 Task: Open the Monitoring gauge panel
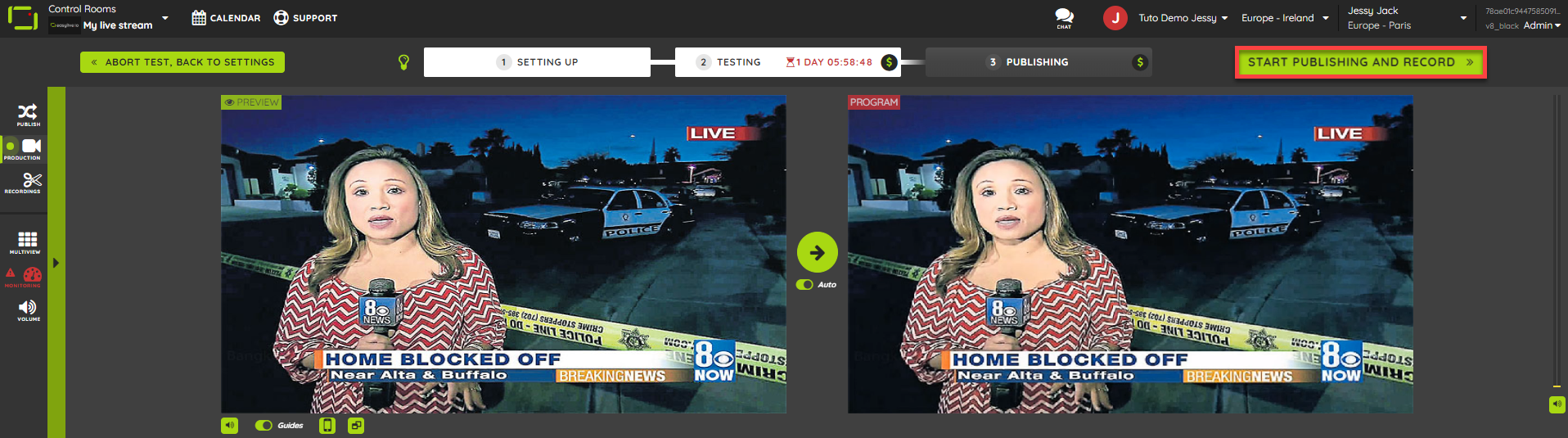32,275
